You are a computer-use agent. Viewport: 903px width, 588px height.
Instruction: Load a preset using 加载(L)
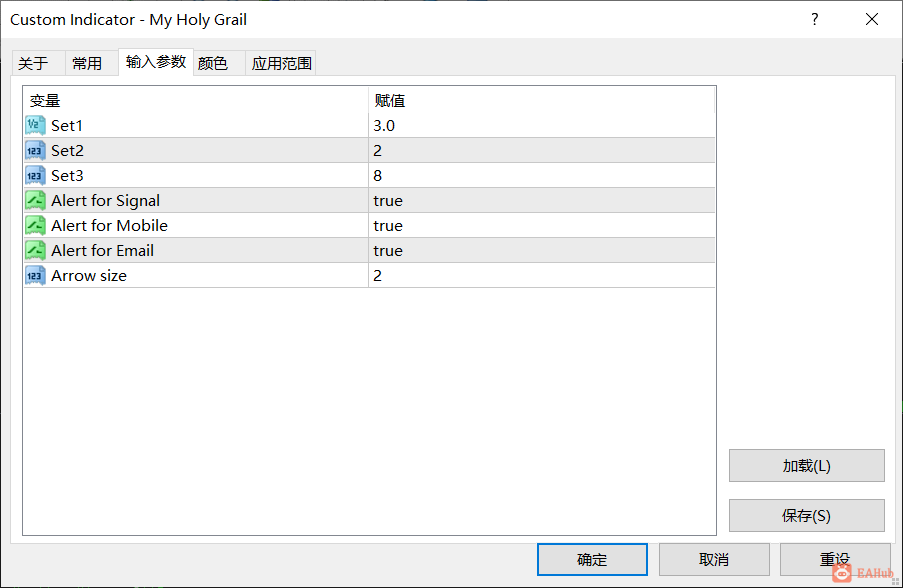[806, 465]
